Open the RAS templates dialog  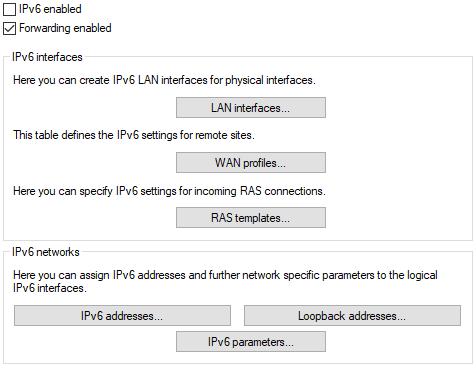pos(251,218)
